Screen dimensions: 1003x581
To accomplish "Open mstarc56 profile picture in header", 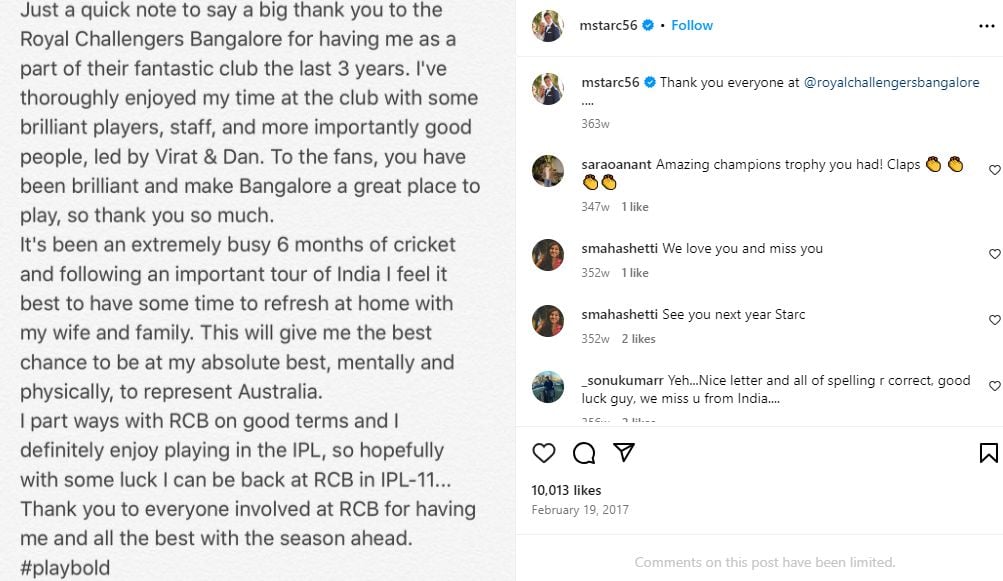I will tap(547, 25).
